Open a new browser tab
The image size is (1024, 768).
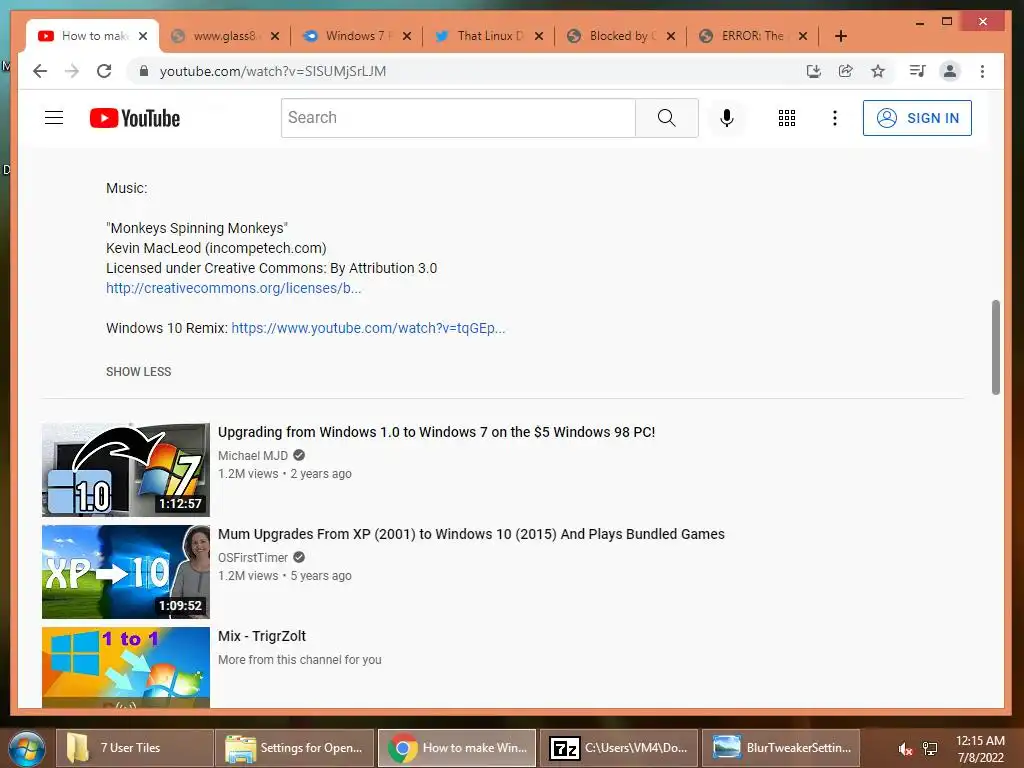pos(841,36)
